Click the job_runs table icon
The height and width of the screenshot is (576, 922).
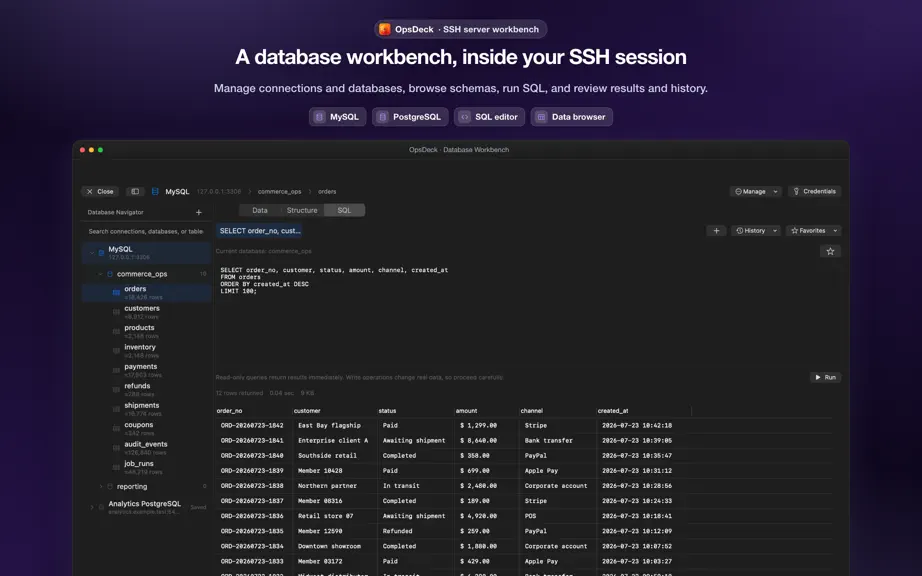click(116, 467)
